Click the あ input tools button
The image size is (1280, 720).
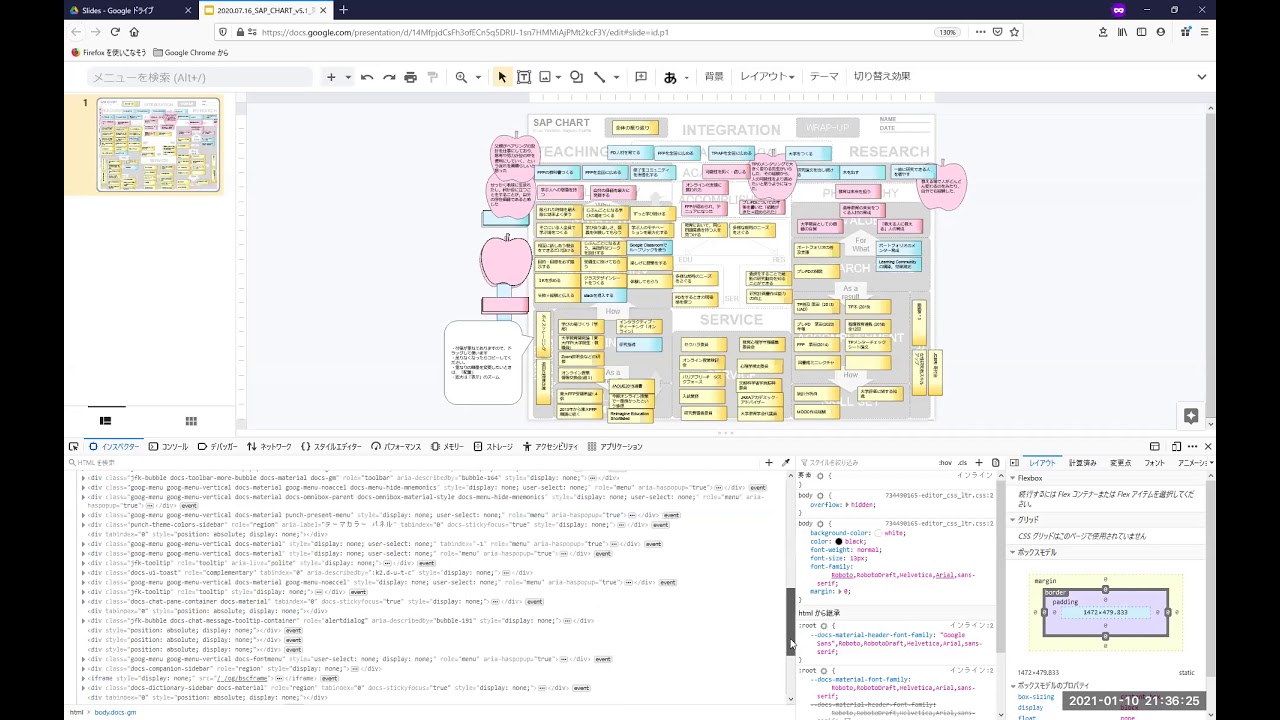click(x=670, y=77)
